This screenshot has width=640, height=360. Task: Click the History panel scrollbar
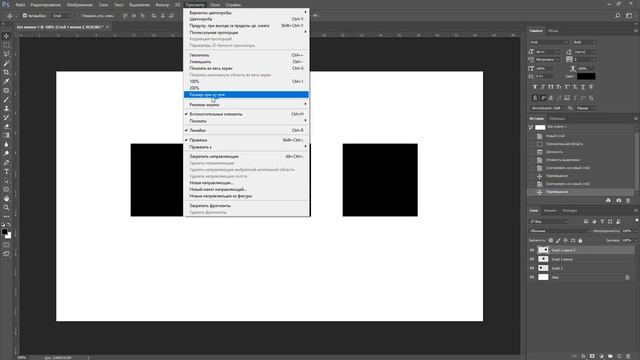[x=636, y=161]
